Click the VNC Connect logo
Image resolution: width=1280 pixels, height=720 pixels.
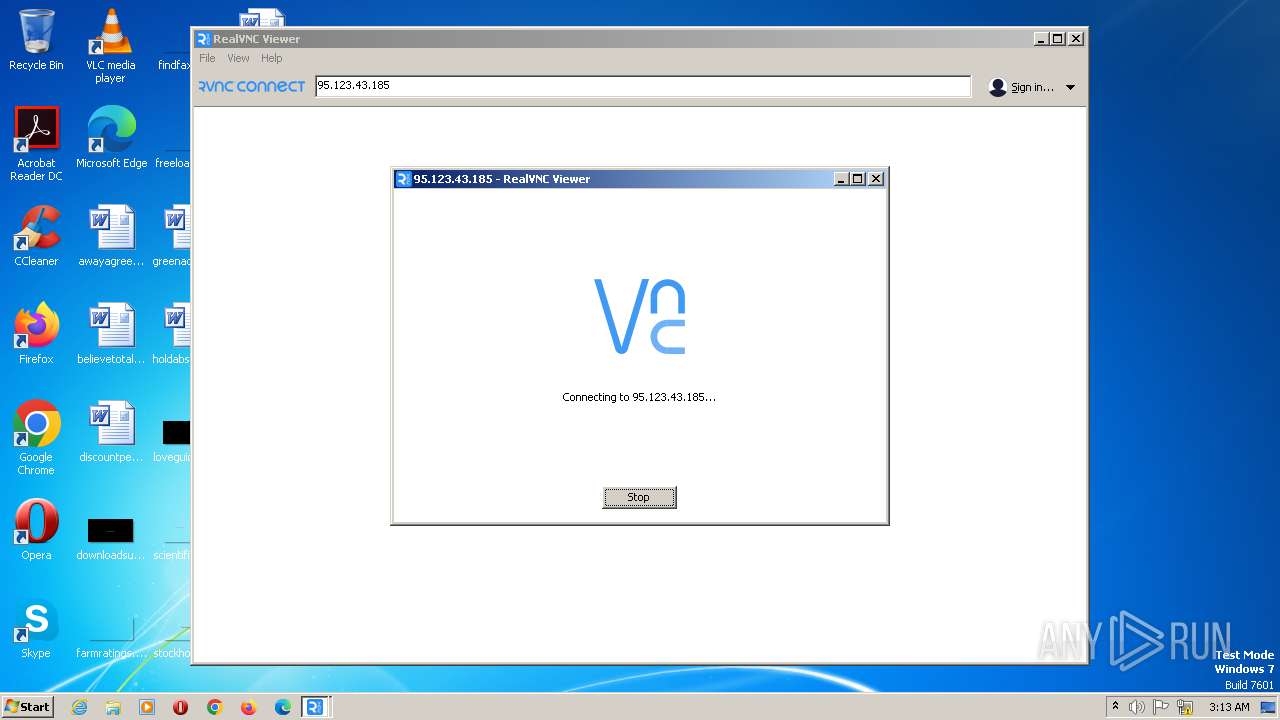tap(251, 86)
